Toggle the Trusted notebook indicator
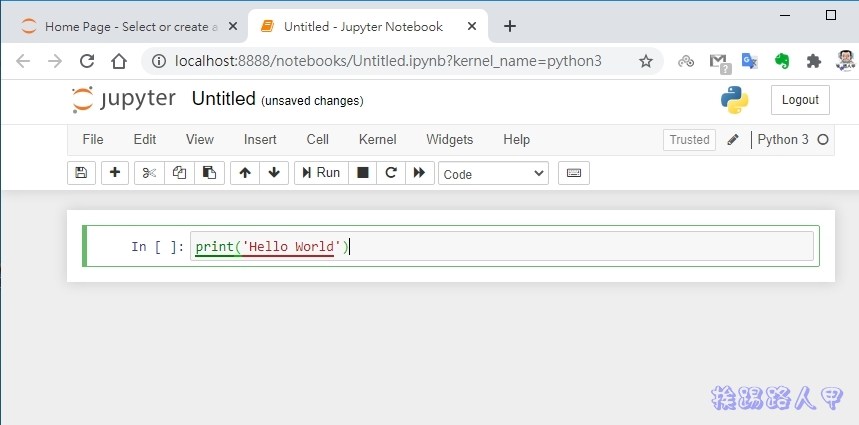Screen dimensions: 859x425 coord(689,140)
